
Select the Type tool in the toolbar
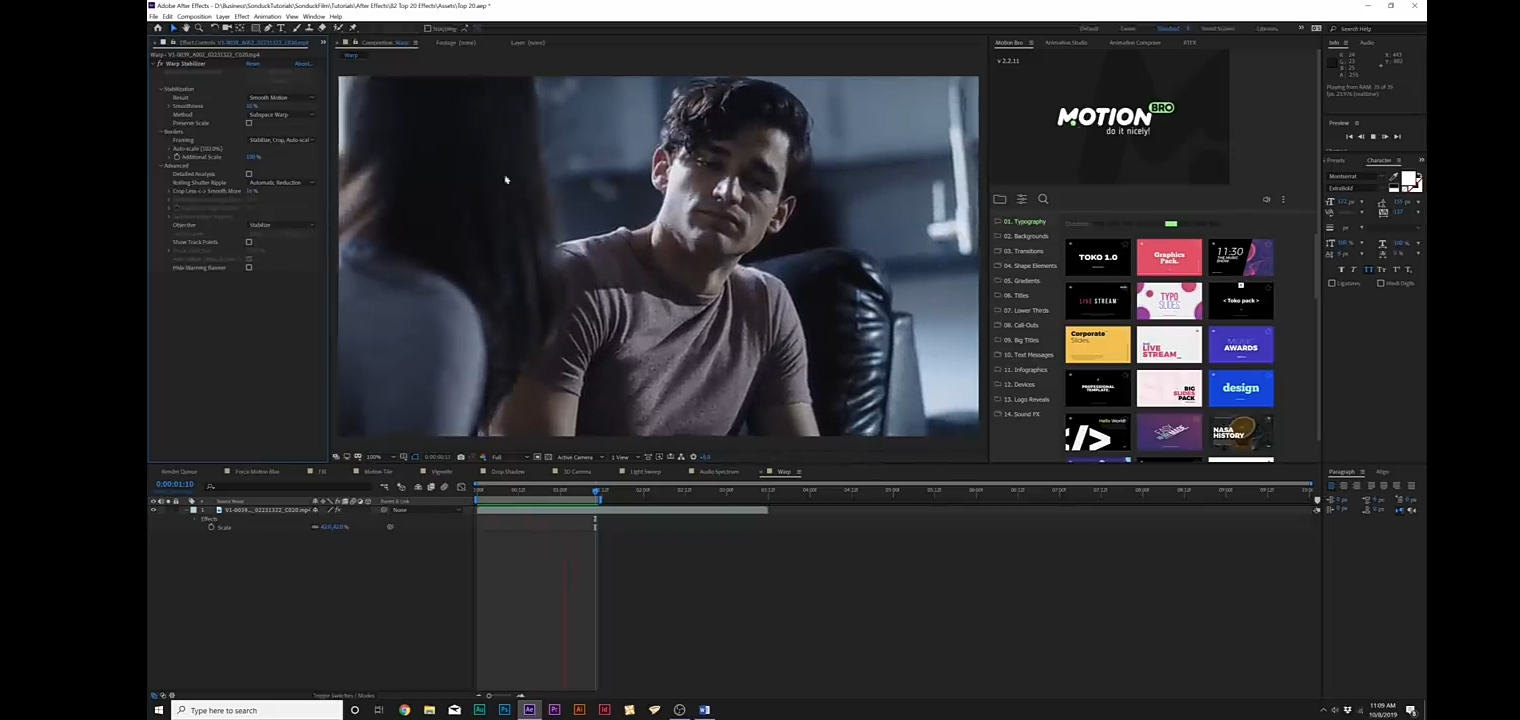point(281,28)
